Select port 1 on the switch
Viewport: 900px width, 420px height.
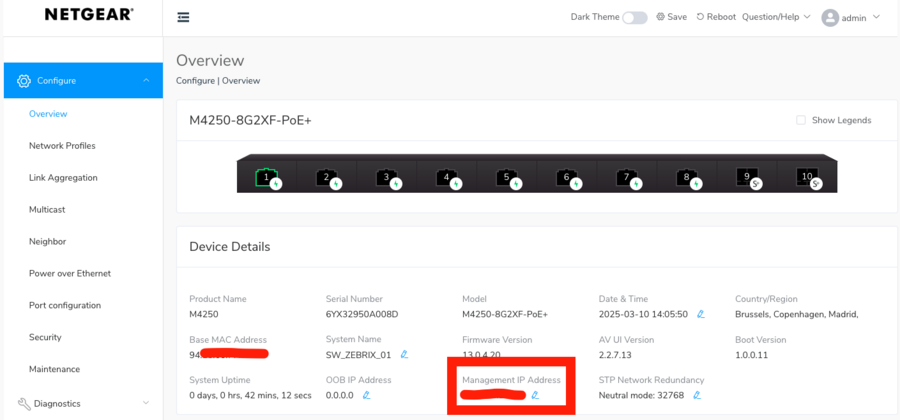pyautogui.click(x=267, y=178)
